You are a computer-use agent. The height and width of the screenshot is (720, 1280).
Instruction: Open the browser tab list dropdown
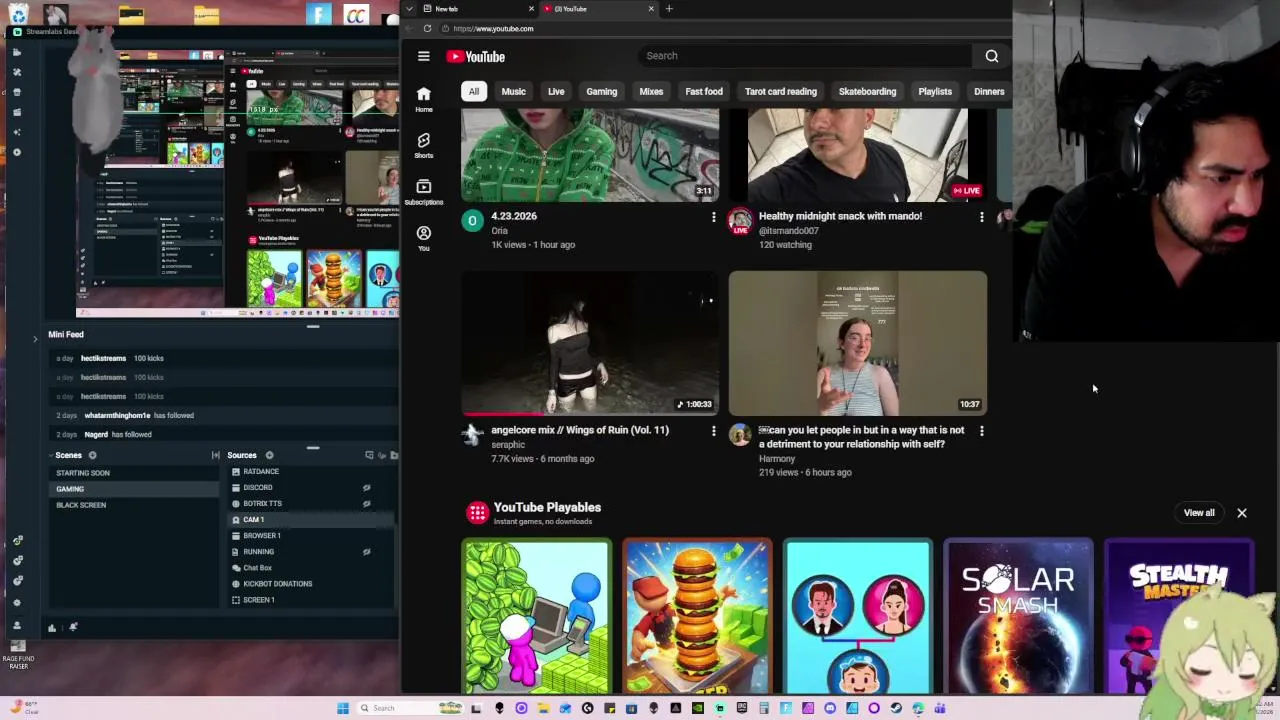pos(409,8)
